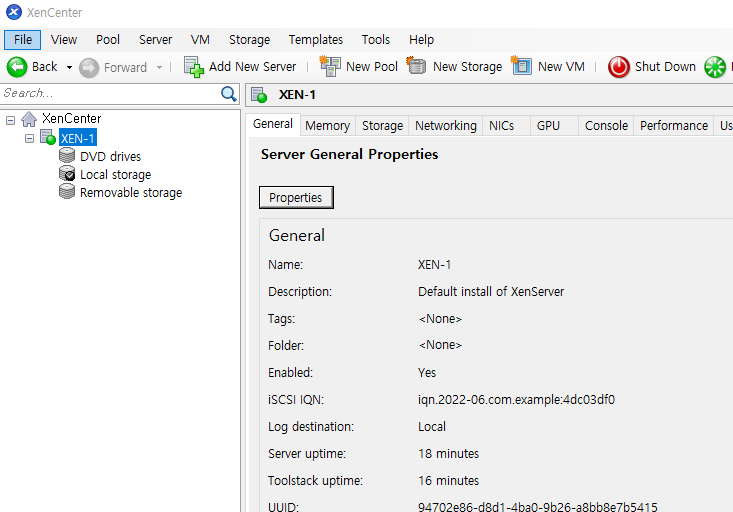733x512 pixels.
Task: Select Removable storage in the tree
Action: pyautogui.click(x=131, y=193)
